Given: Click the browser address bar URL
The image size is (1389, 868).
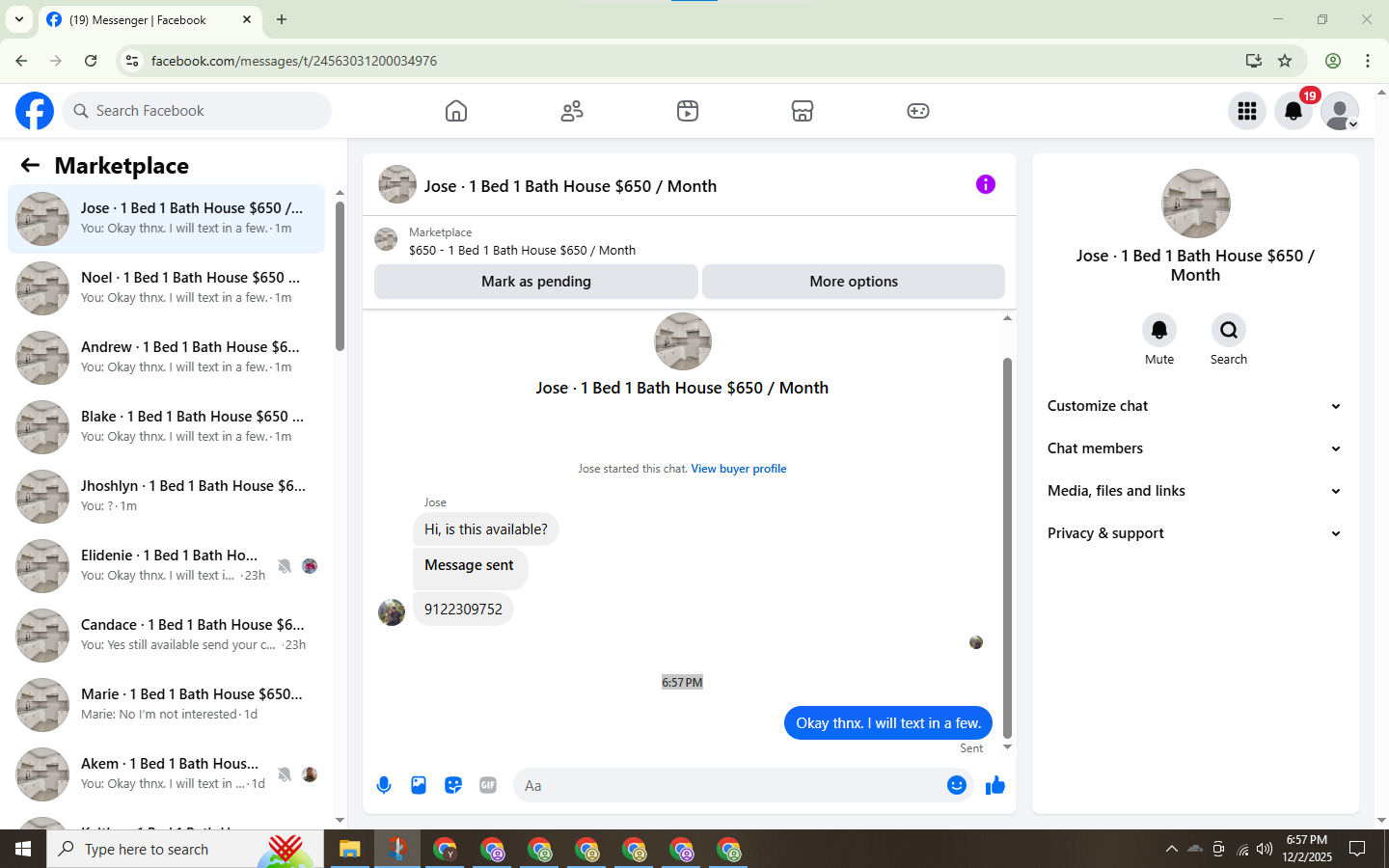Looking at the screenshot, I should pos(294,61).
